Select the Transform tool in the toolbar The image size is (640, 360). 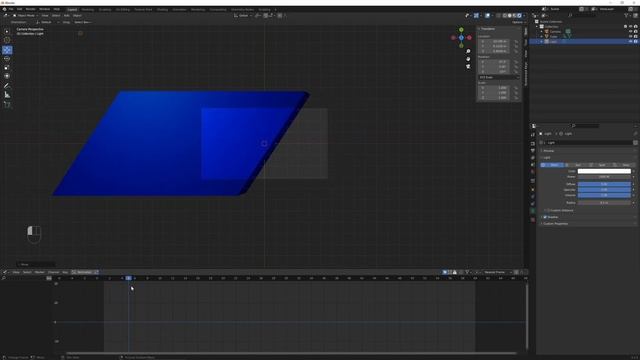click(x=7, y=76)
